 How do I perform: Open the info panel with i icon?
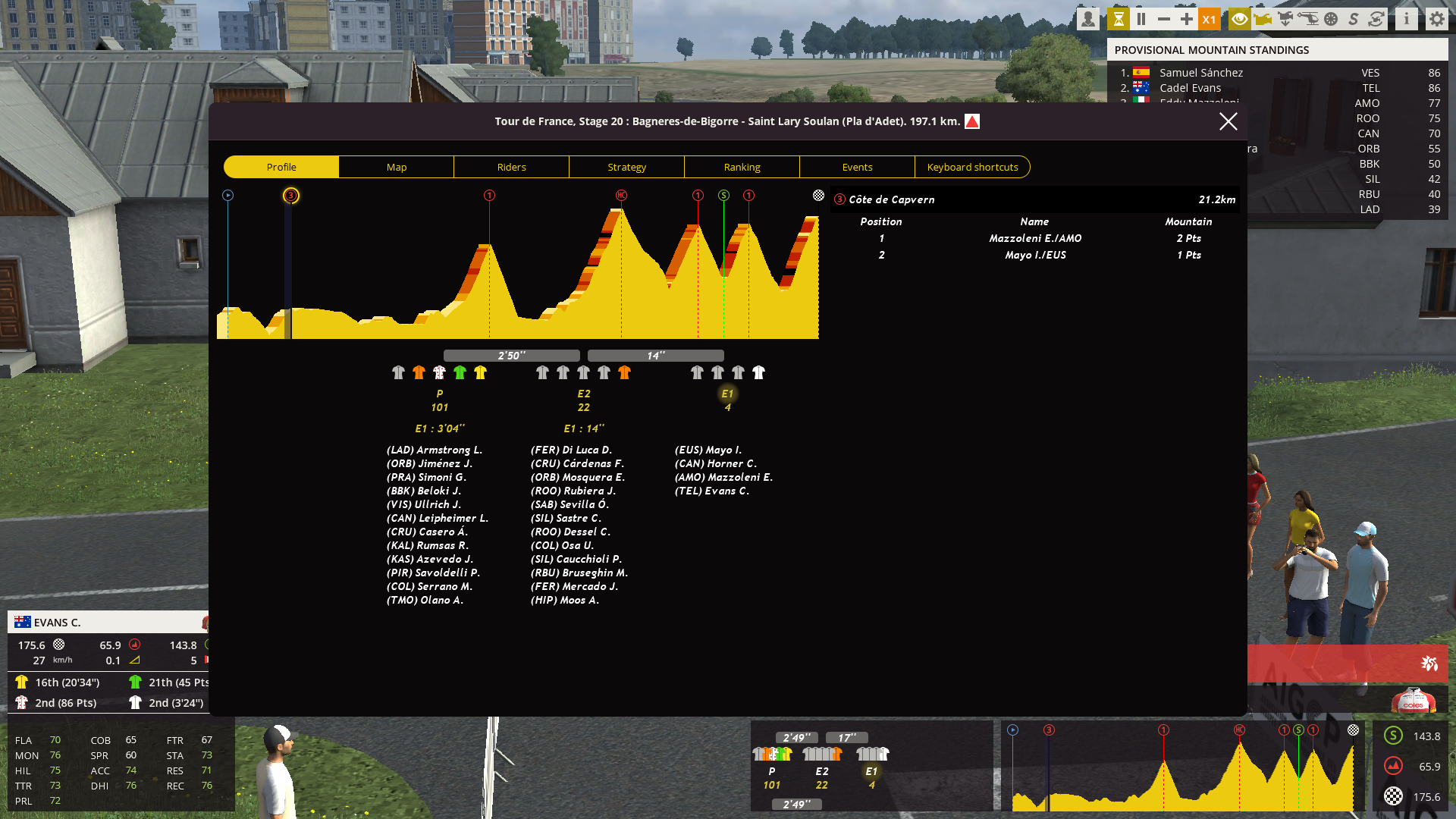(x=1407, y=19)
